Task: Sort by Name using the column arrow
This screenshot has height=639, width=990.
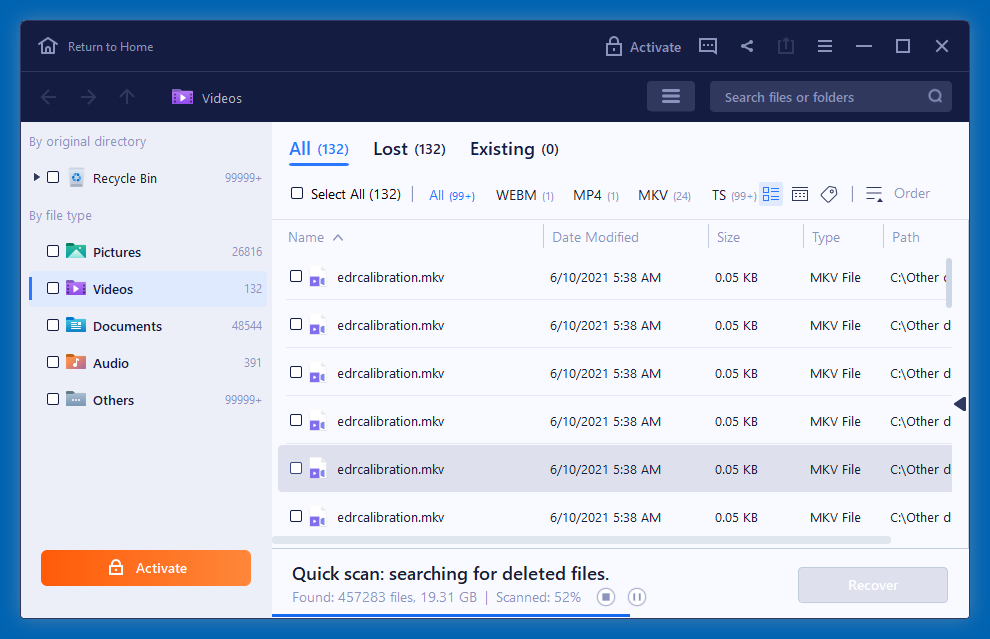Action: click(339, 237)
